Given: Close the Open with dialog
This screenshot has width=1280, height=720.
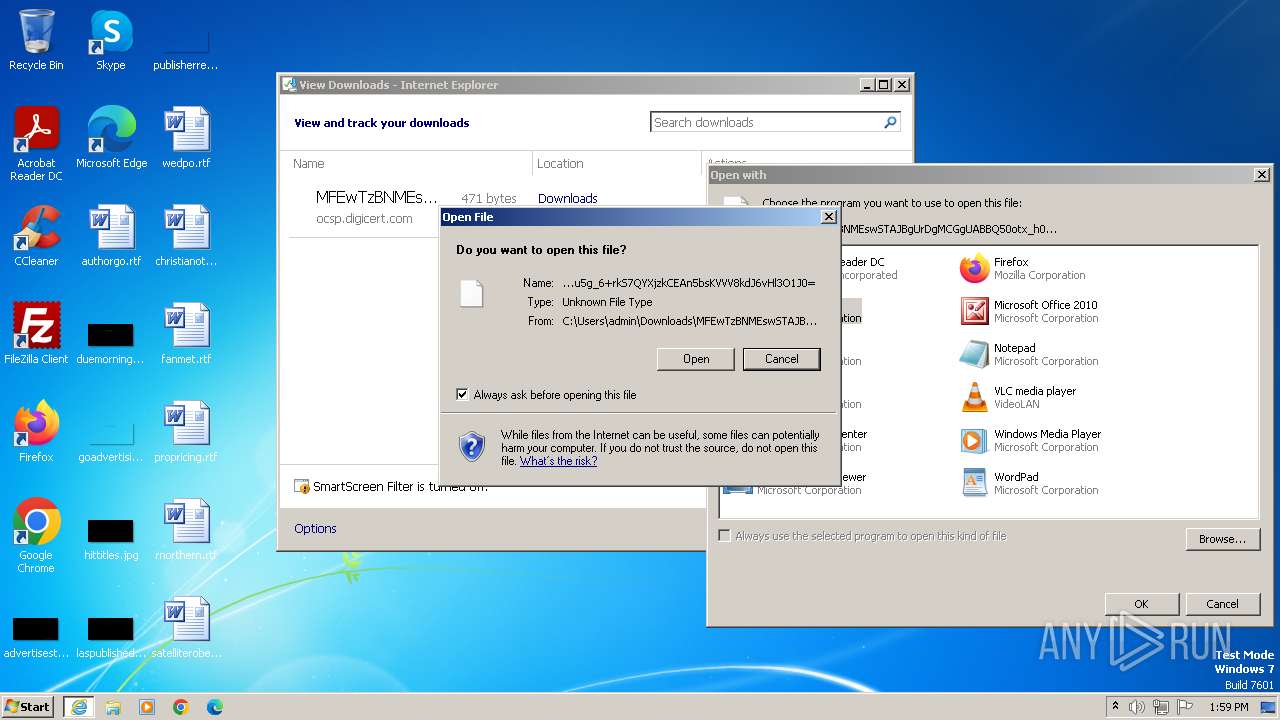Looking at the screenshot, I should [x=1261, y=175].
